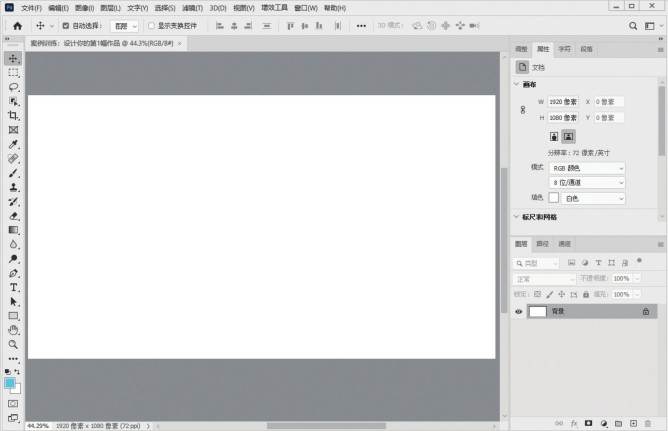Select the Lasso tool
Viewport: 668px width, 431px height.
click(13, 87)
